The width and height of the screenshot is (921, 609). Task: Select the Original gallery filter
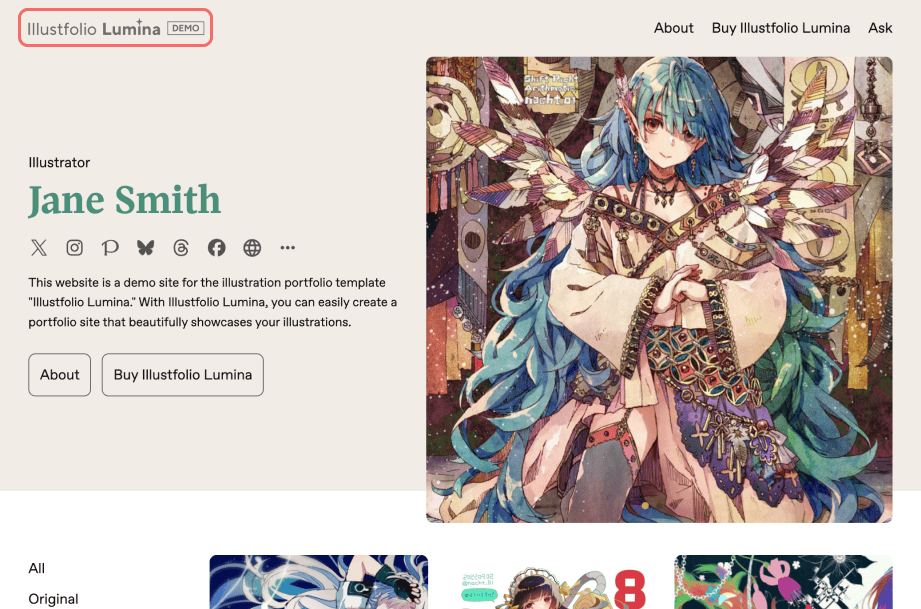pyautogui.click(x=53, y=599)
